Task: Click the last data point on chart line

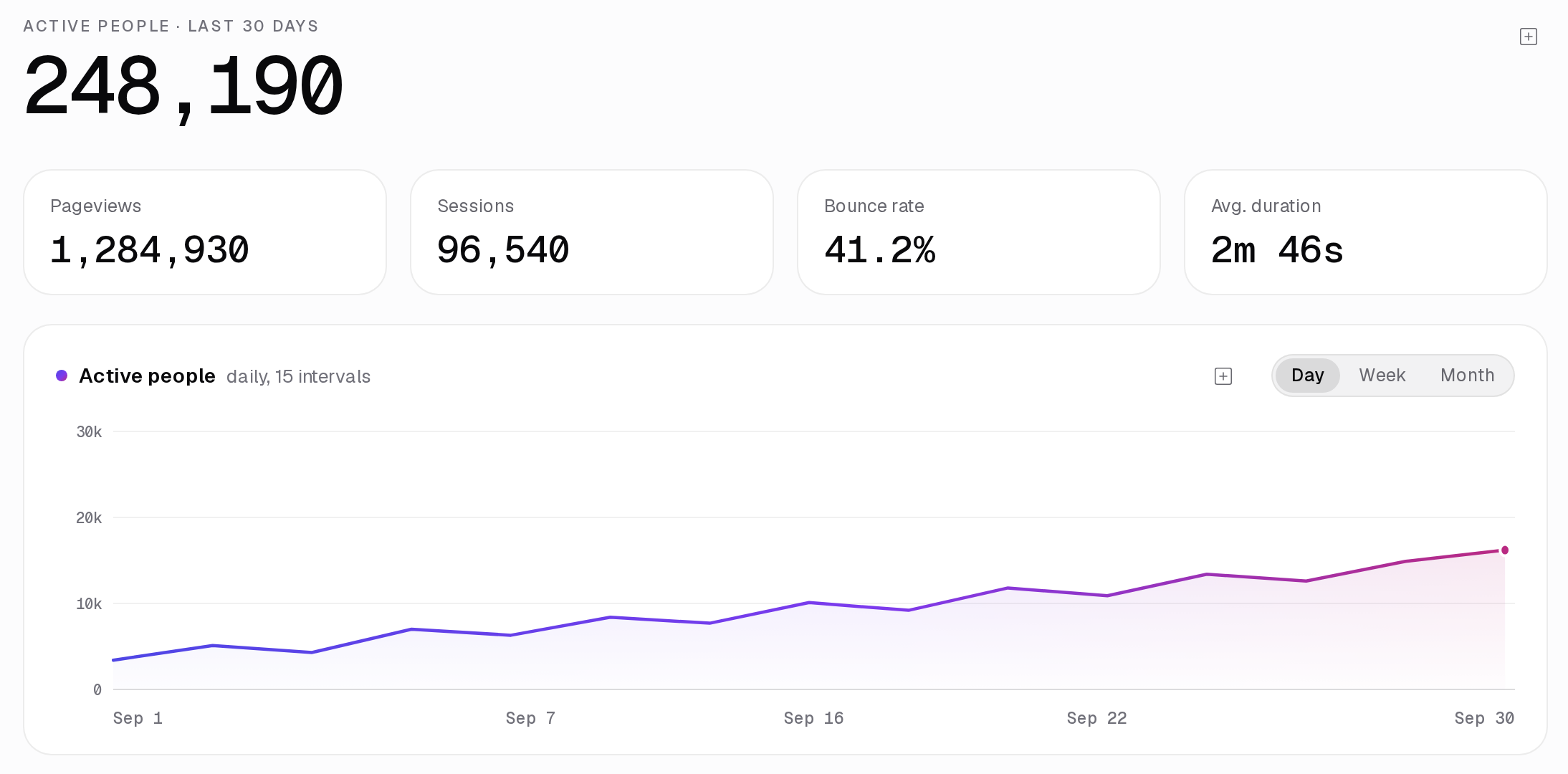Action: 1505,550
